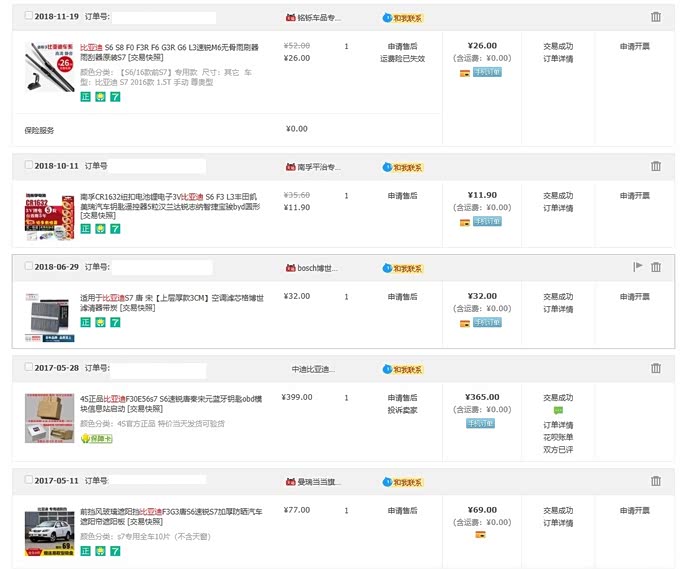
Task: Open 花呗账单 for the ¥365 order
Action: pyautogui.click(x=558, y=437)
